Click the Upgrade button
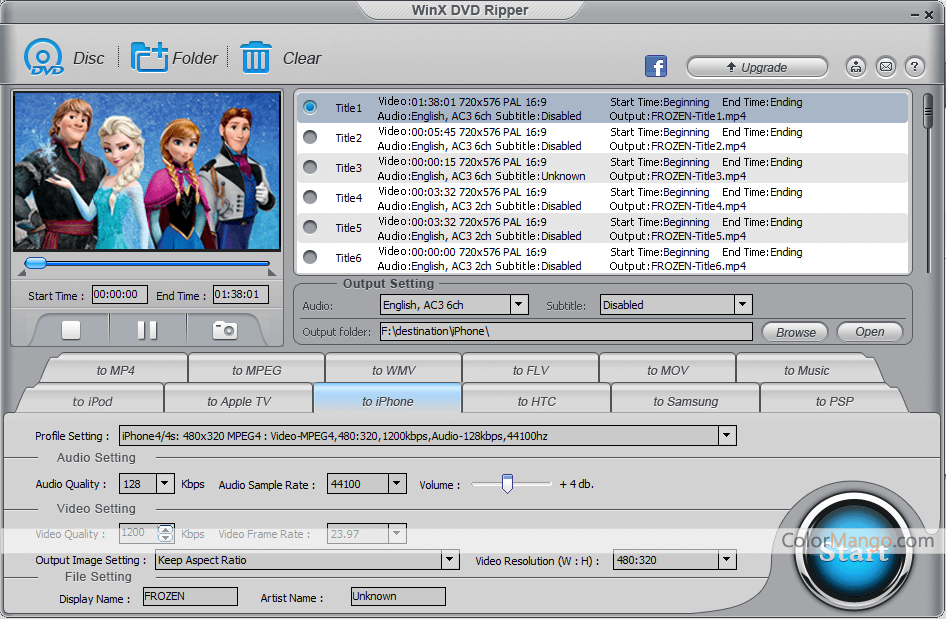This screenshot has height=619, width=946. click(757, 67)
